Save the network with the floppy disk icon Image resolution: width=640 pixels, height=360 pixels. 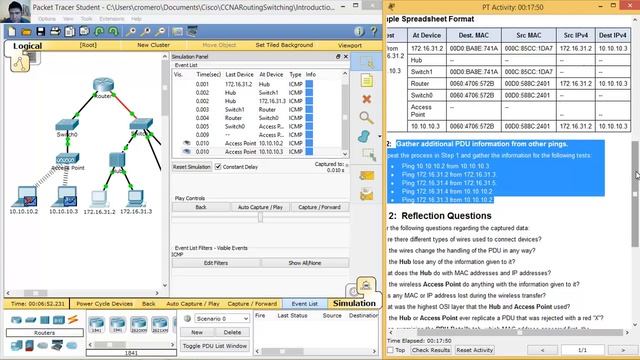(40, 31)
